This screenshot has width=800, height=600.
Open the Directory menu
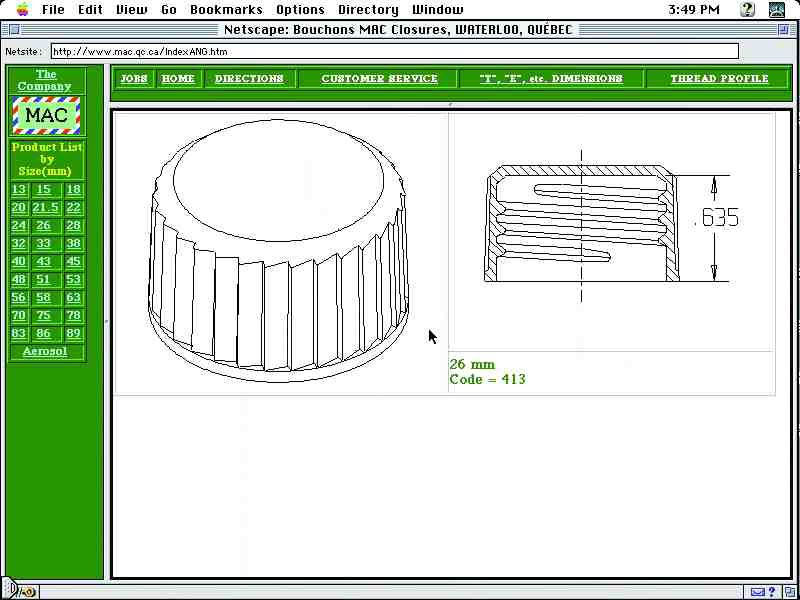coord(368,9)
